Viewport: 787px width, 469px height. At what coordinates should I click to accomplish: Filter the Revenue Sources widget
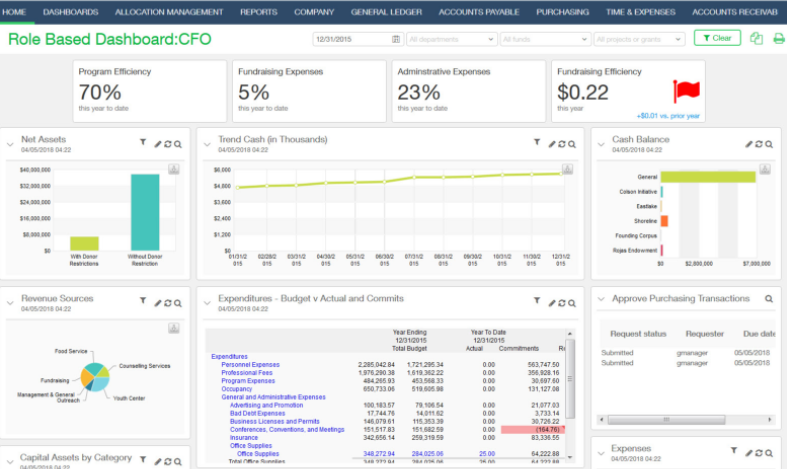[143, 301]
